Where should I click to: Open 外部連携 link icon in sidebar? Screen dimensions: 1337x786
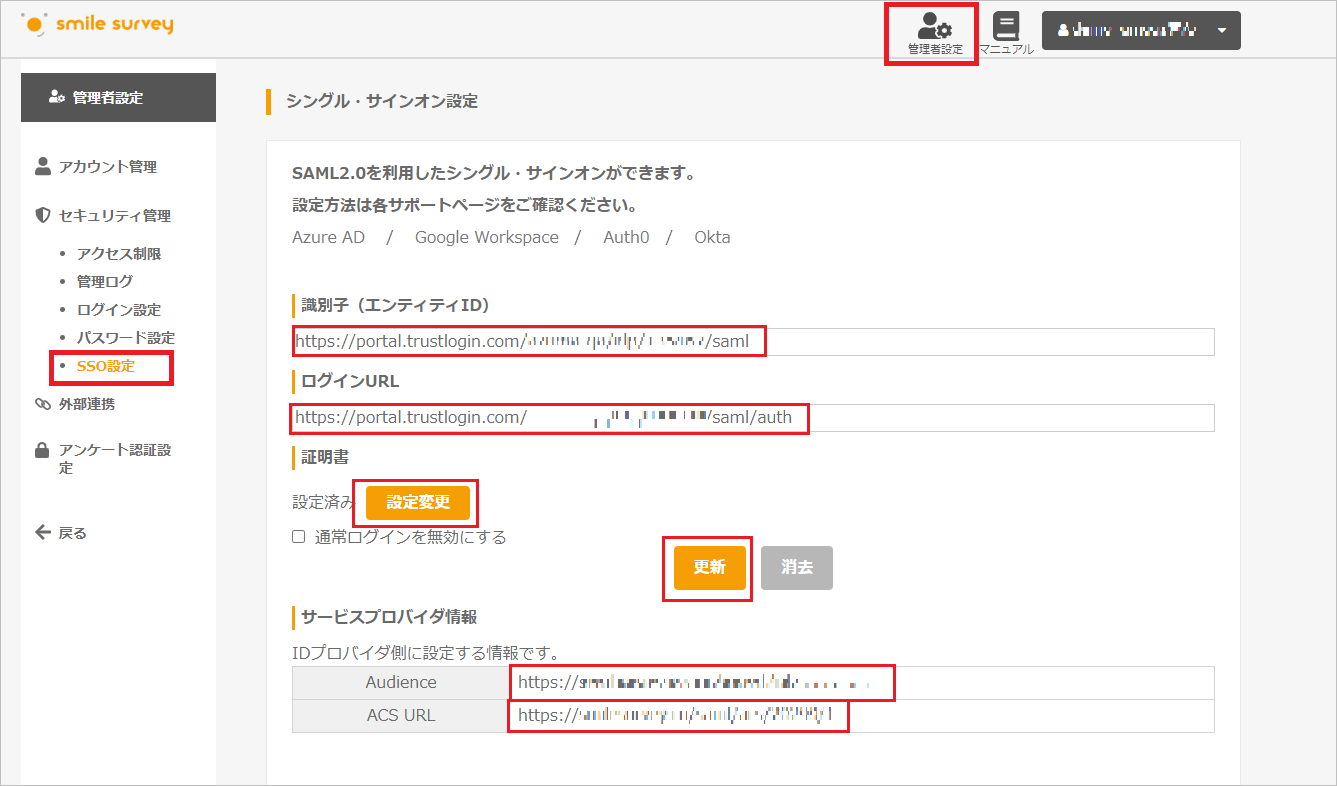(42, 404)
